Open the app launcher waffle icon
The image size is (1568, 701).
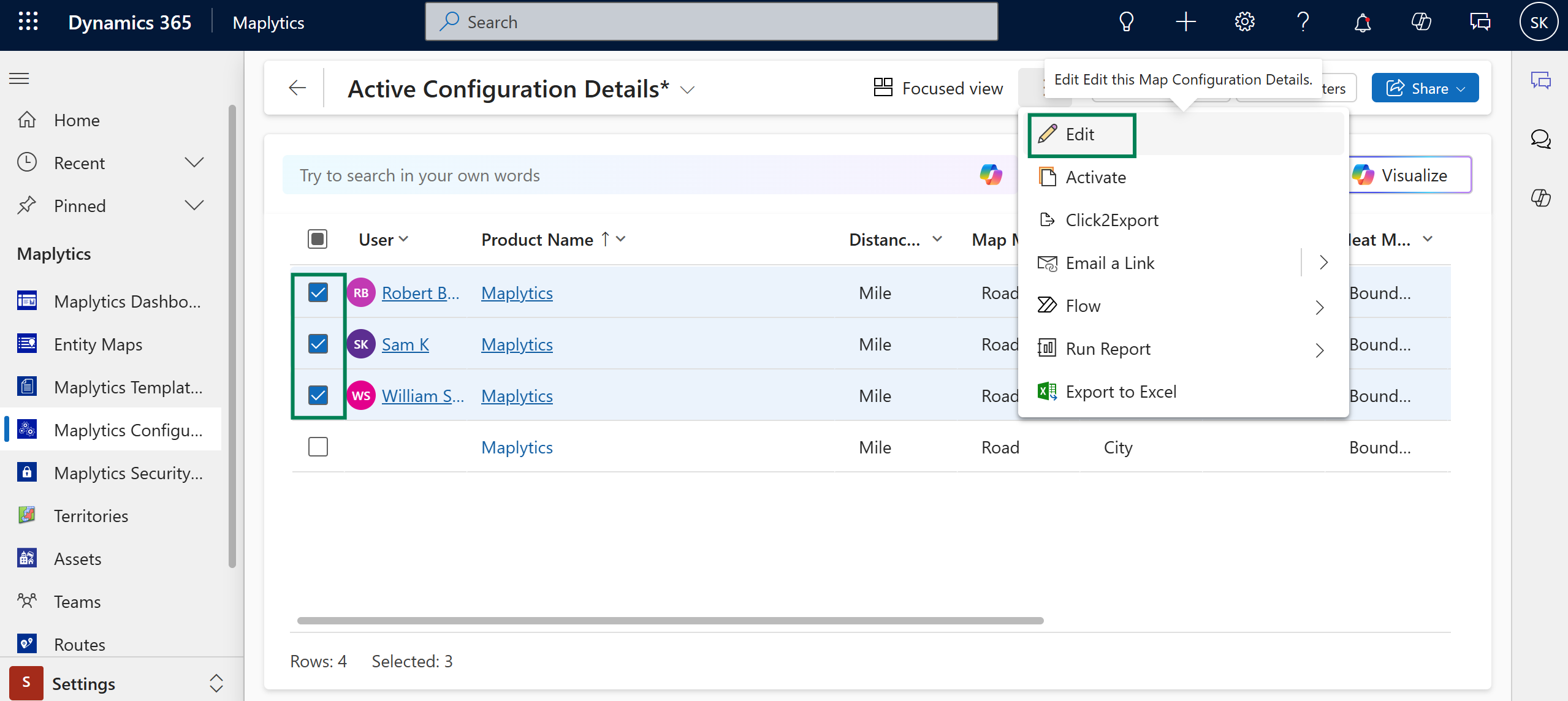click(x=28, y=22)
